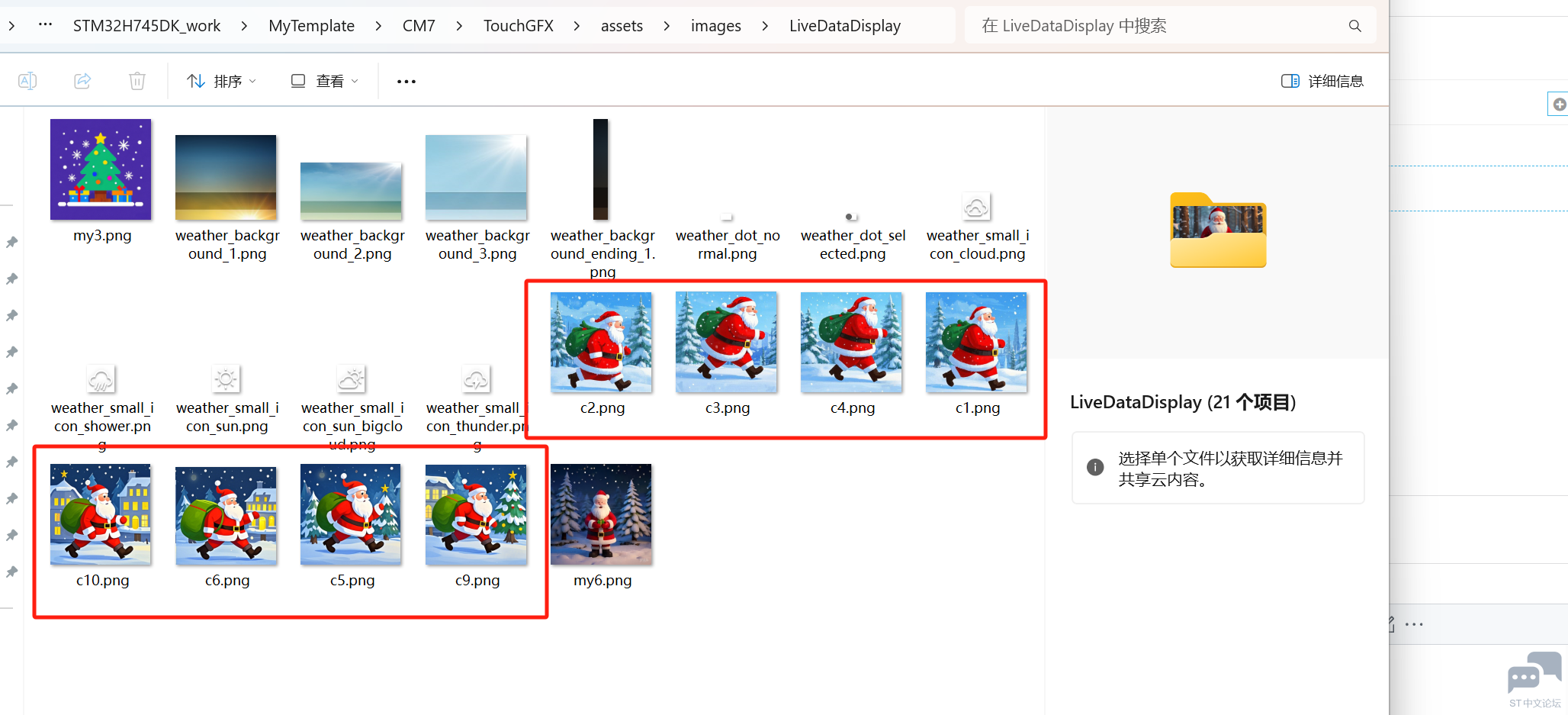Click LiveDataDisplay in the breadcrumb

[845, 26]
